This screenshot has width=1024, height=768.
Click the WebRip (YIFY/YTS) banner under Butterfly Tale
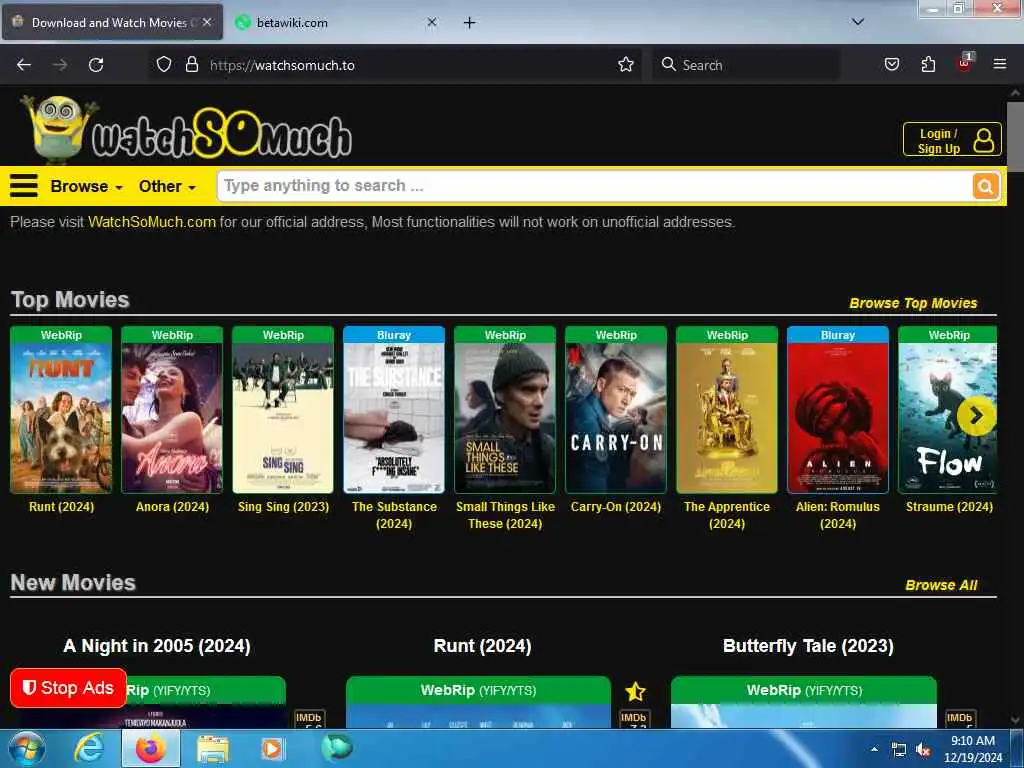point(804,690)
